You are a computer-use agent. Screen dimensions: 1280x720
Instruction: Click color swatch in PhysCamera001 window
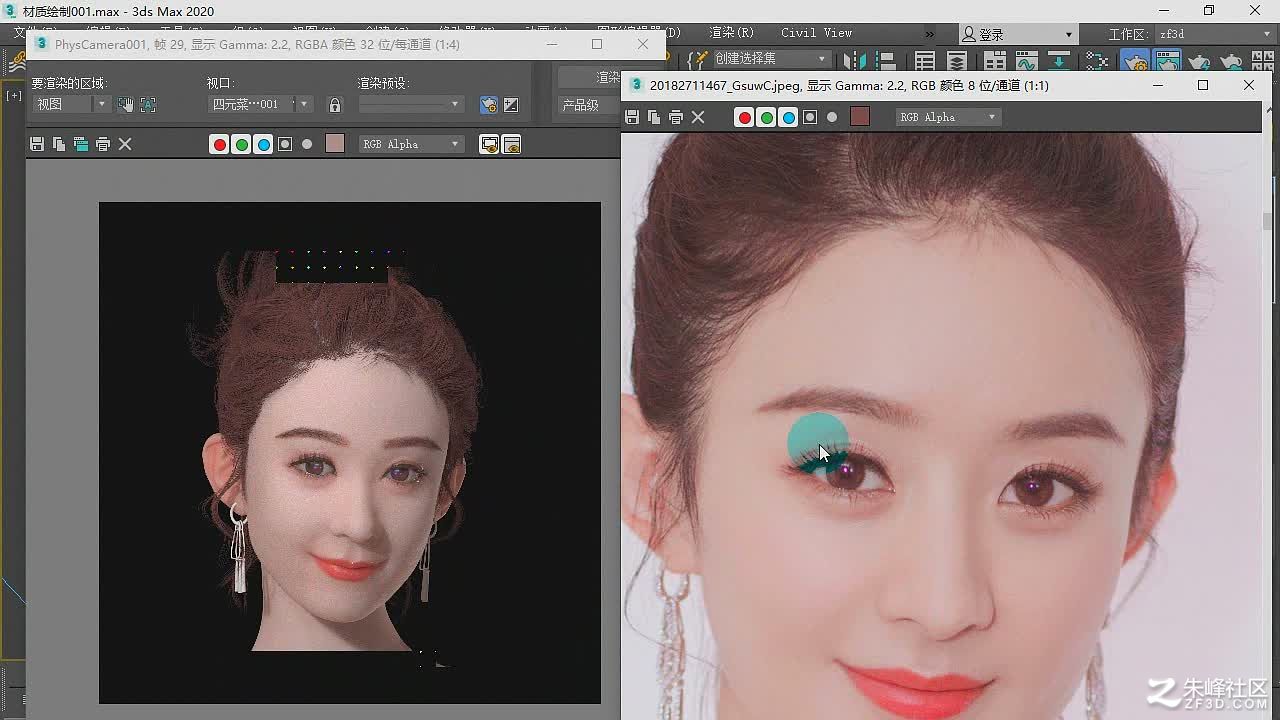point(335,144)
